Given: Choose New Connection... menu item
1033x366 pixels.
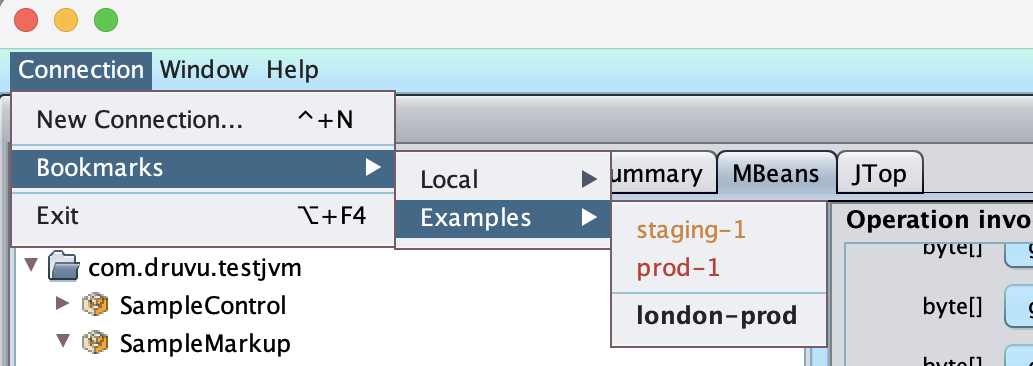Looking at the screenshot, I should [x=203, y=120].
